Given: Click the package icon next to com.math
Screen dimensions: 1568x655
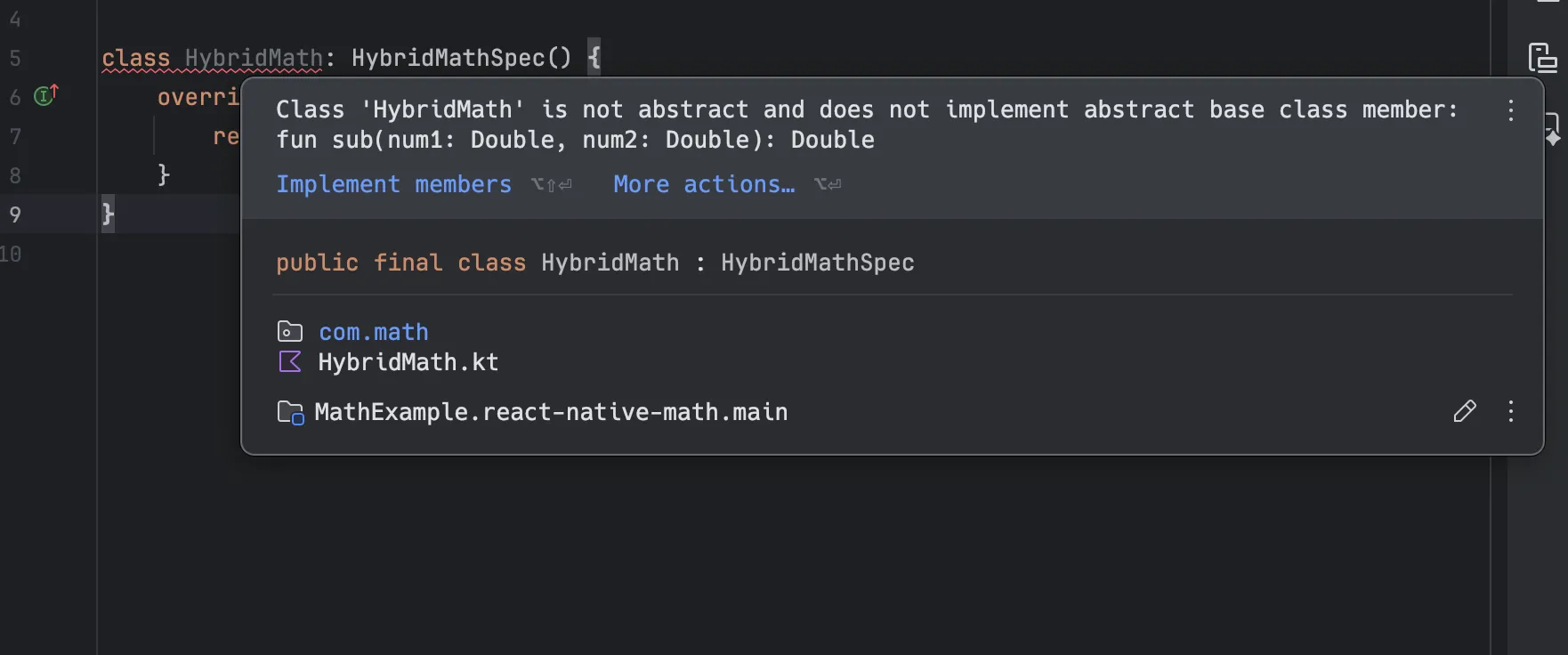Looking at the screenshot, I should (x=288, y=330).
